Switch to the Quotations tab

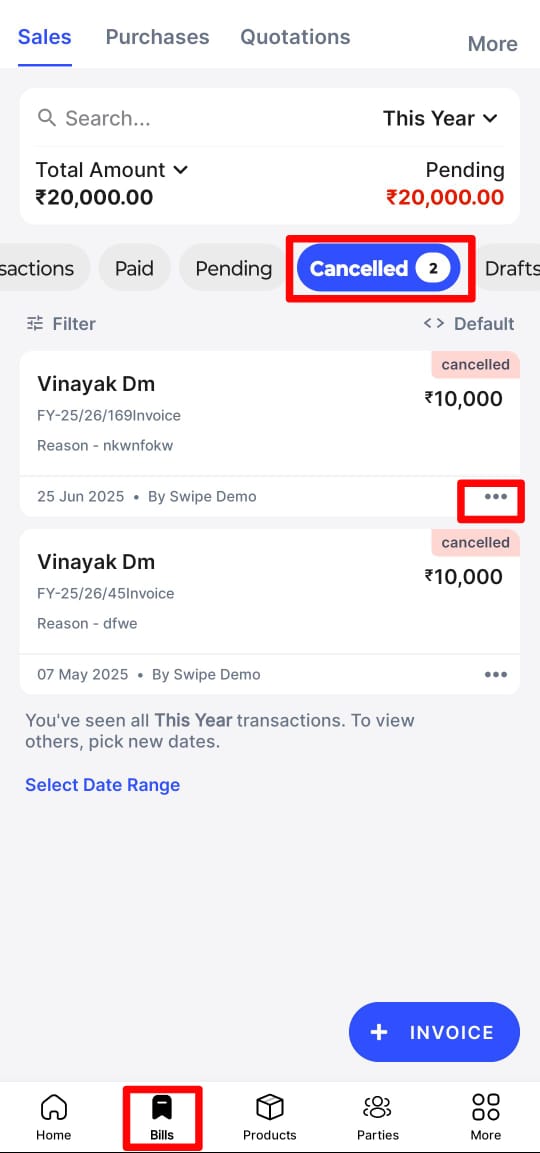[x=295, y=37]
